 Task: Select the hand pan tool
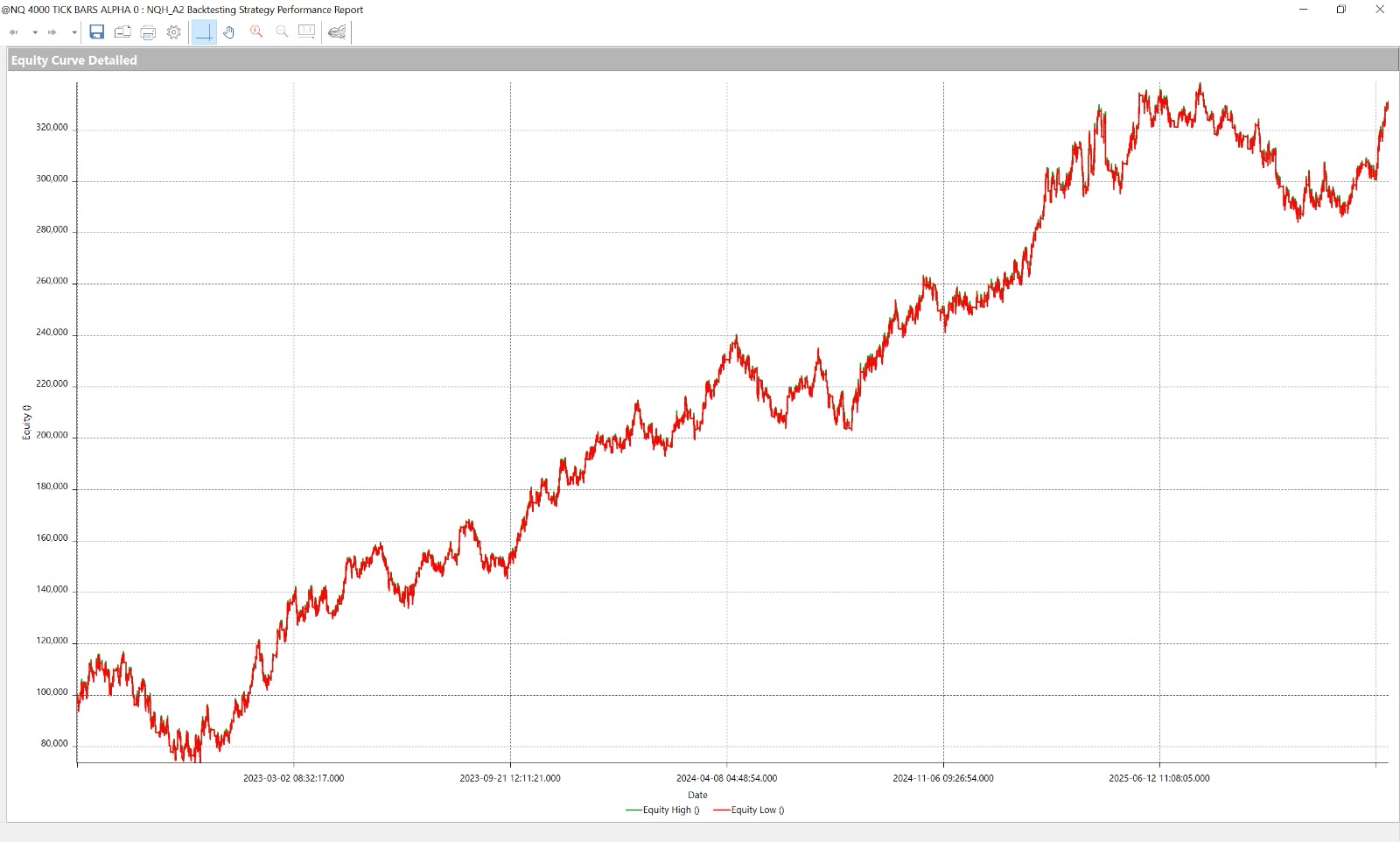229,32
